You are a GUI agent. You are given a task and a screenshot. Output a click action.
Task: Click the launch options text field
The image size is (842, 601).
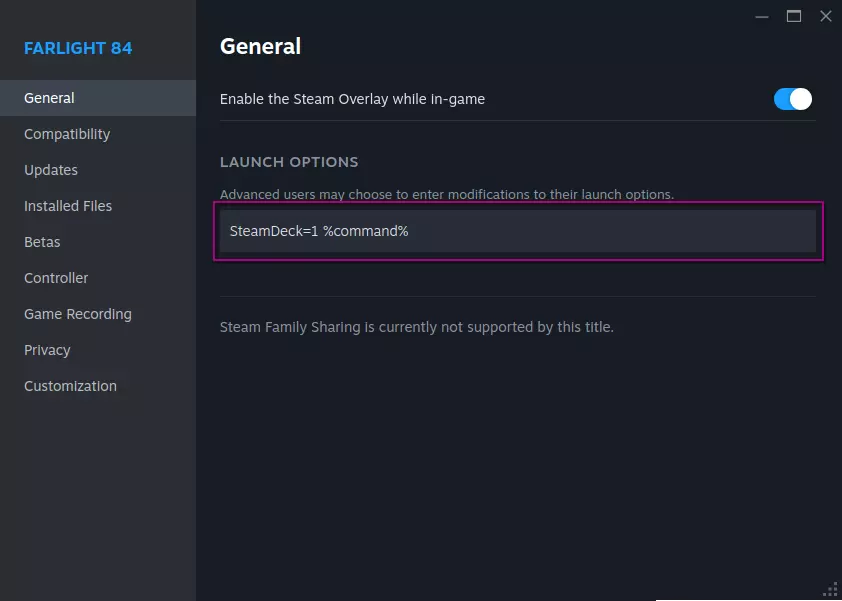click(517, 231)
